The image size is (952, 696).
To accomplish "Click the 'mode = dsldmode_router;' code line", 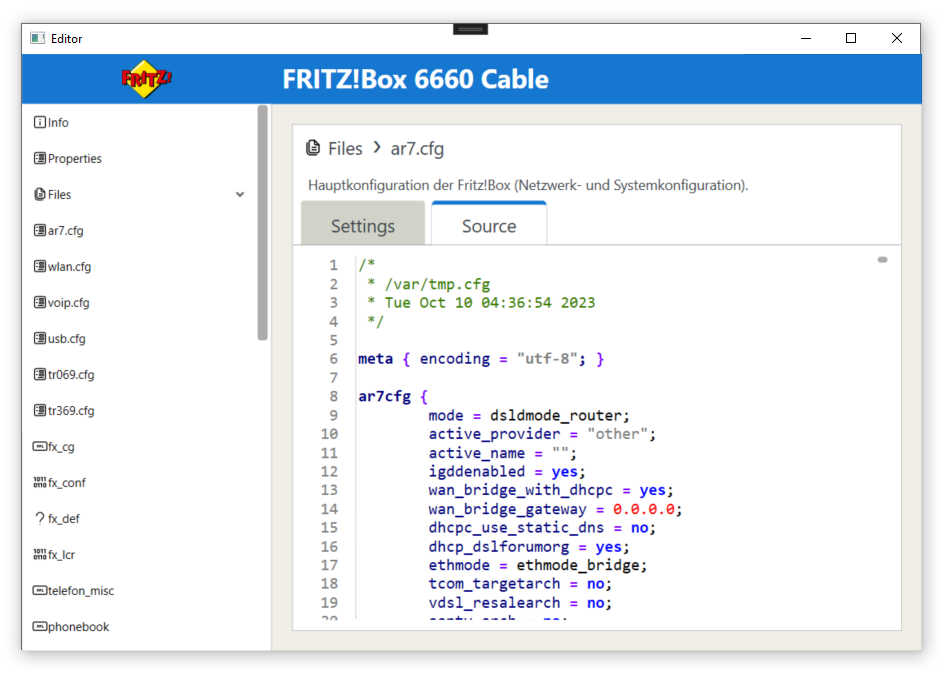I will (529, 415).
